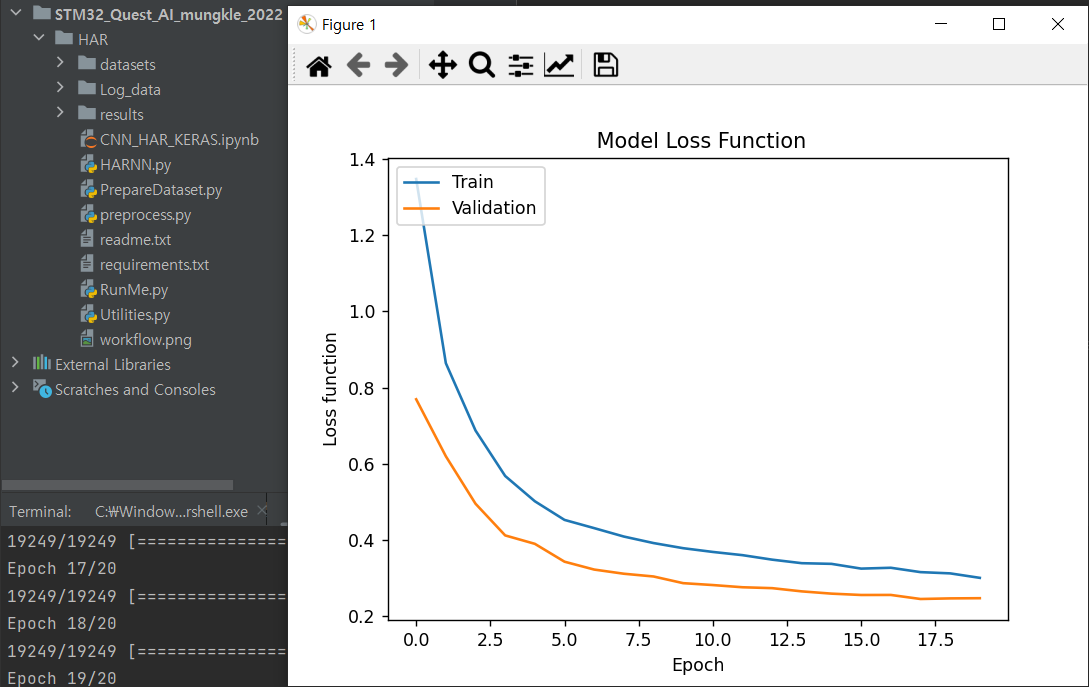Open Edit axis and curve parameters icon

tap(559, 66)
